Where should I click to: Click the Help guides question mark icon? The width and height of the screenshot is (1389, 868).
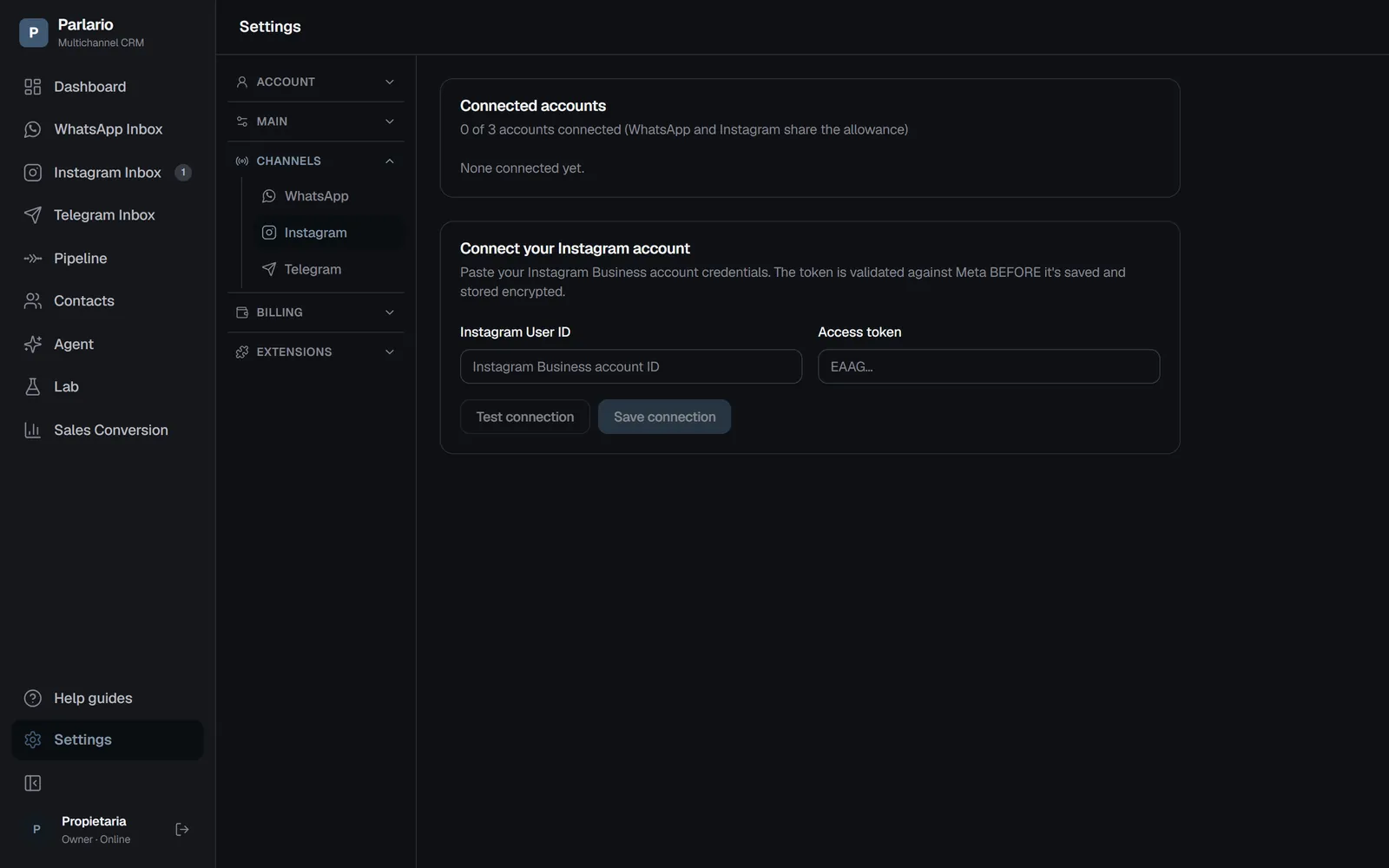[x=33, y=699]
